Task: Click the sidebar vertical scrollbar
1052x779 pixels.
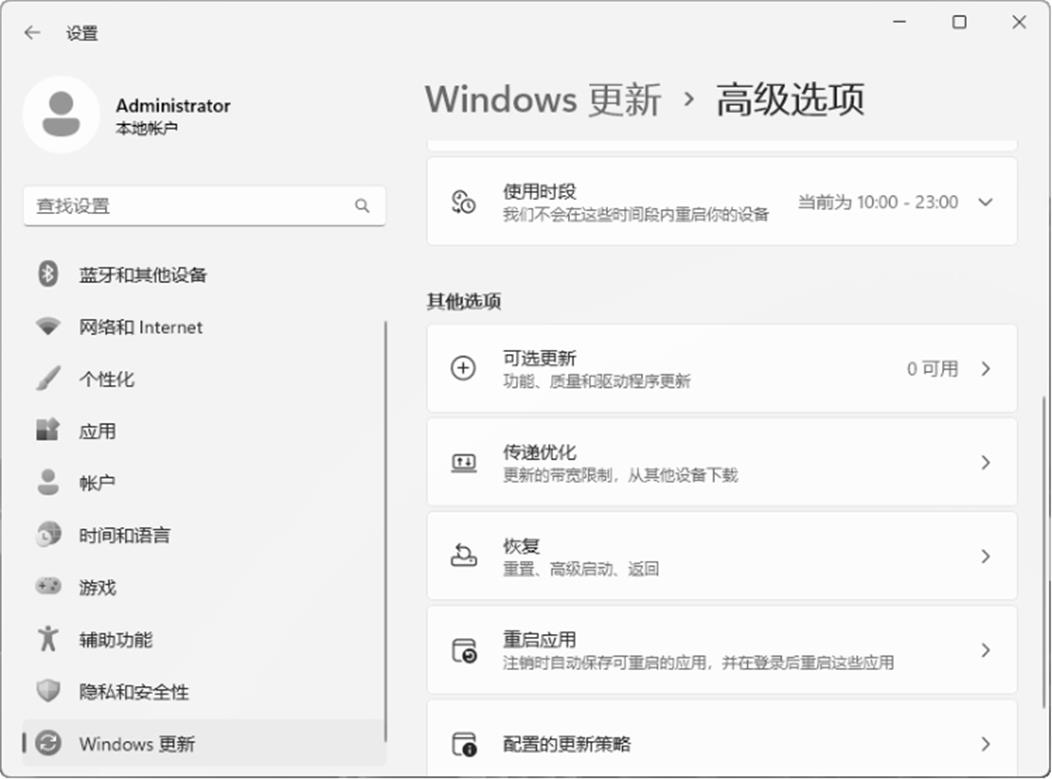Action: tap(386, 530)
